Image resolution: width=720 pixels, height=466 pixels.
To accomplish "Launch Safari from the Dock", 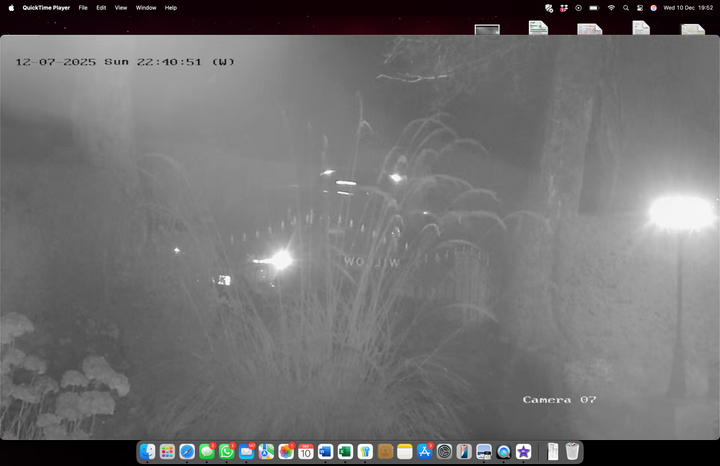I will (x=187, y=452).
